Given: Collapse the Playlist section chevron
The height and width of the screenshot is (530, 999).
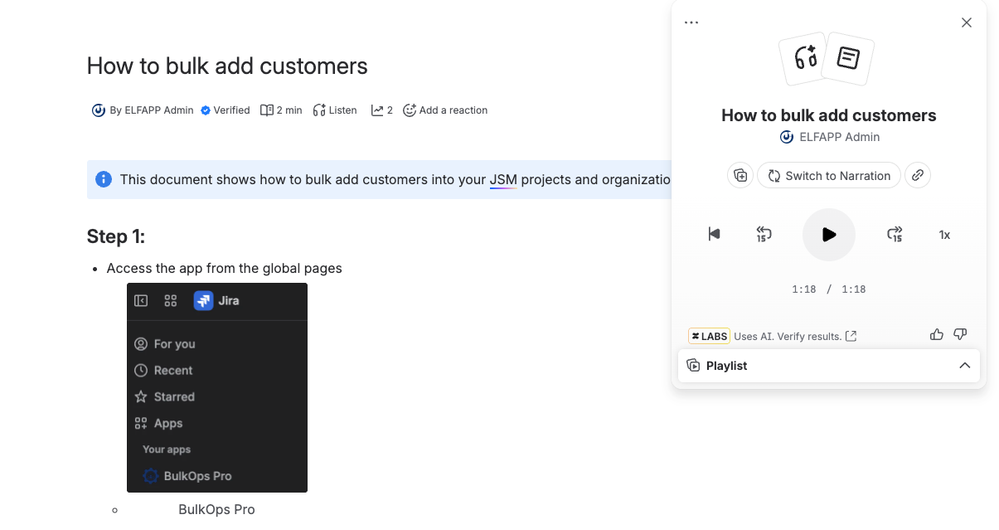Looking at the screenshot, I should coord(965,366).
